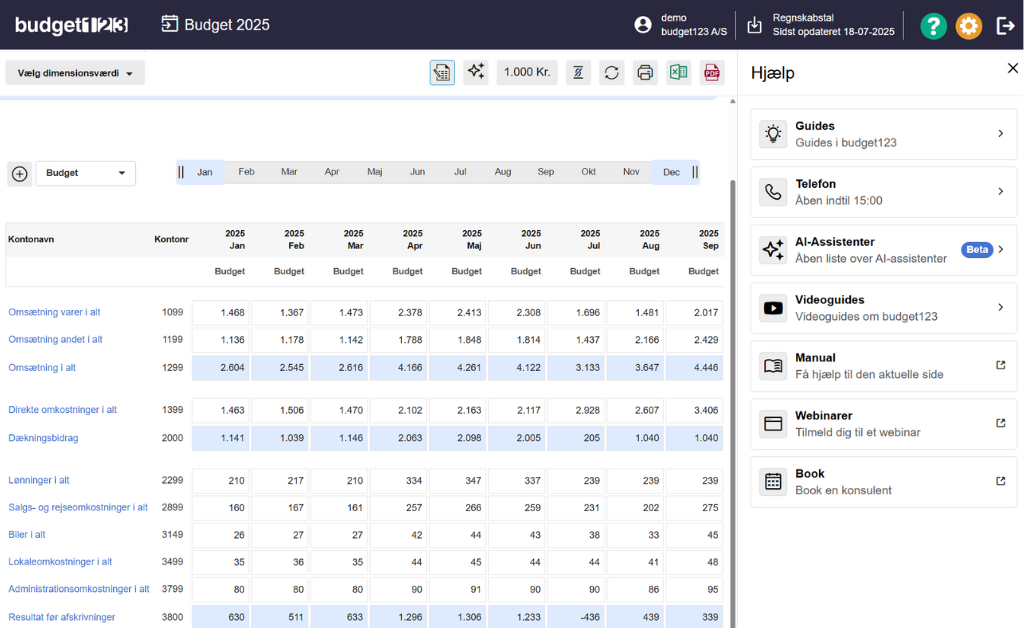Click the log out icon

(x=1005, y=25)
